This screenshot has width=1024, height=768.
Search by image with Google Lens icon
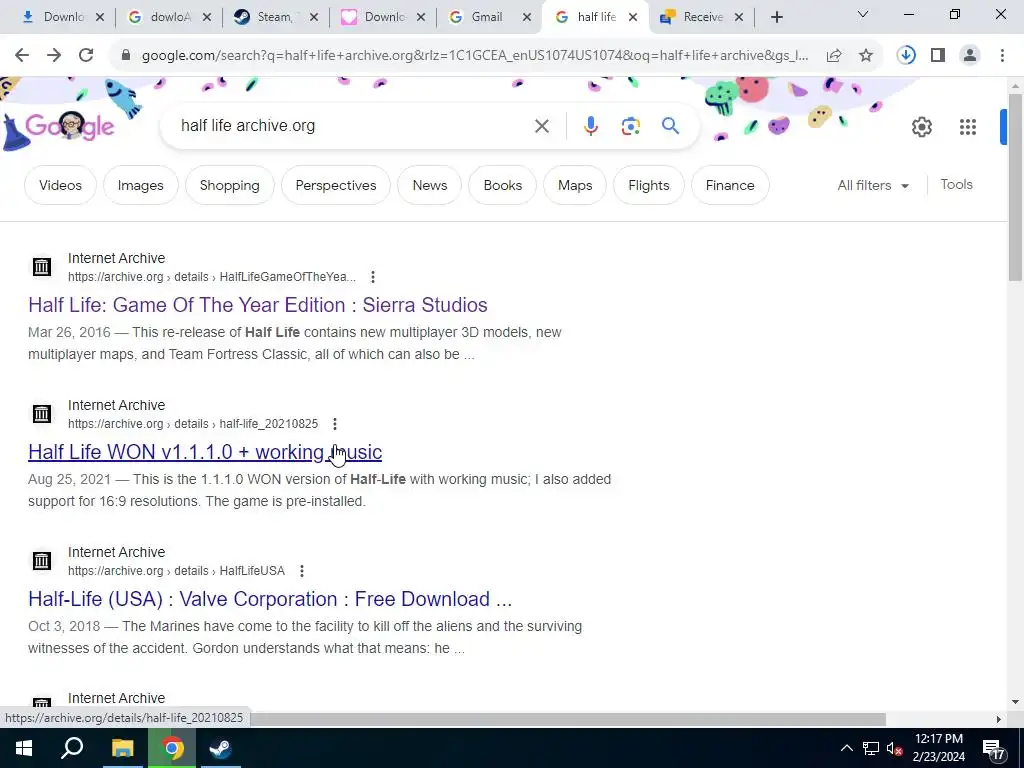[x=631, y=126]
